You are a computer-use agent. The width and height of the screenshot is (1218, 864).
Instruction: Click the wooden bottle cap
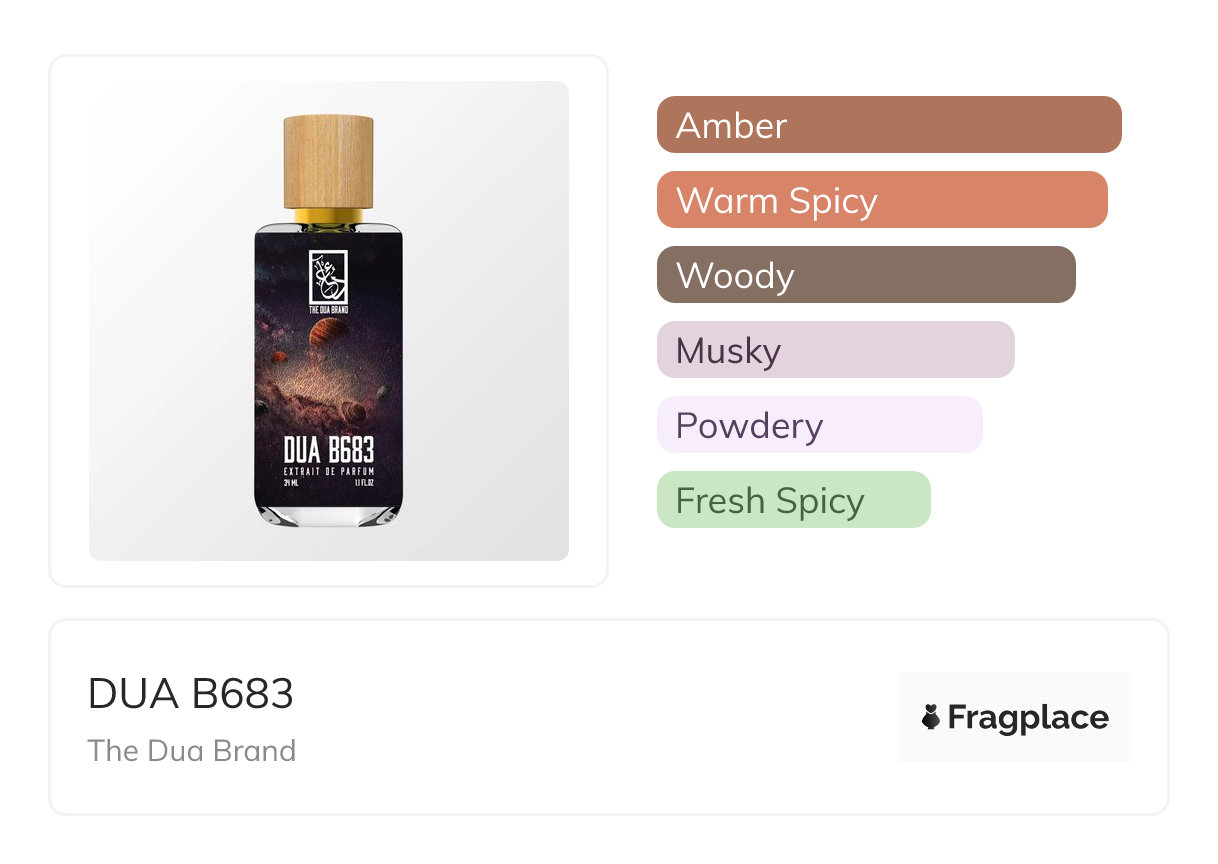coord(329,162)
